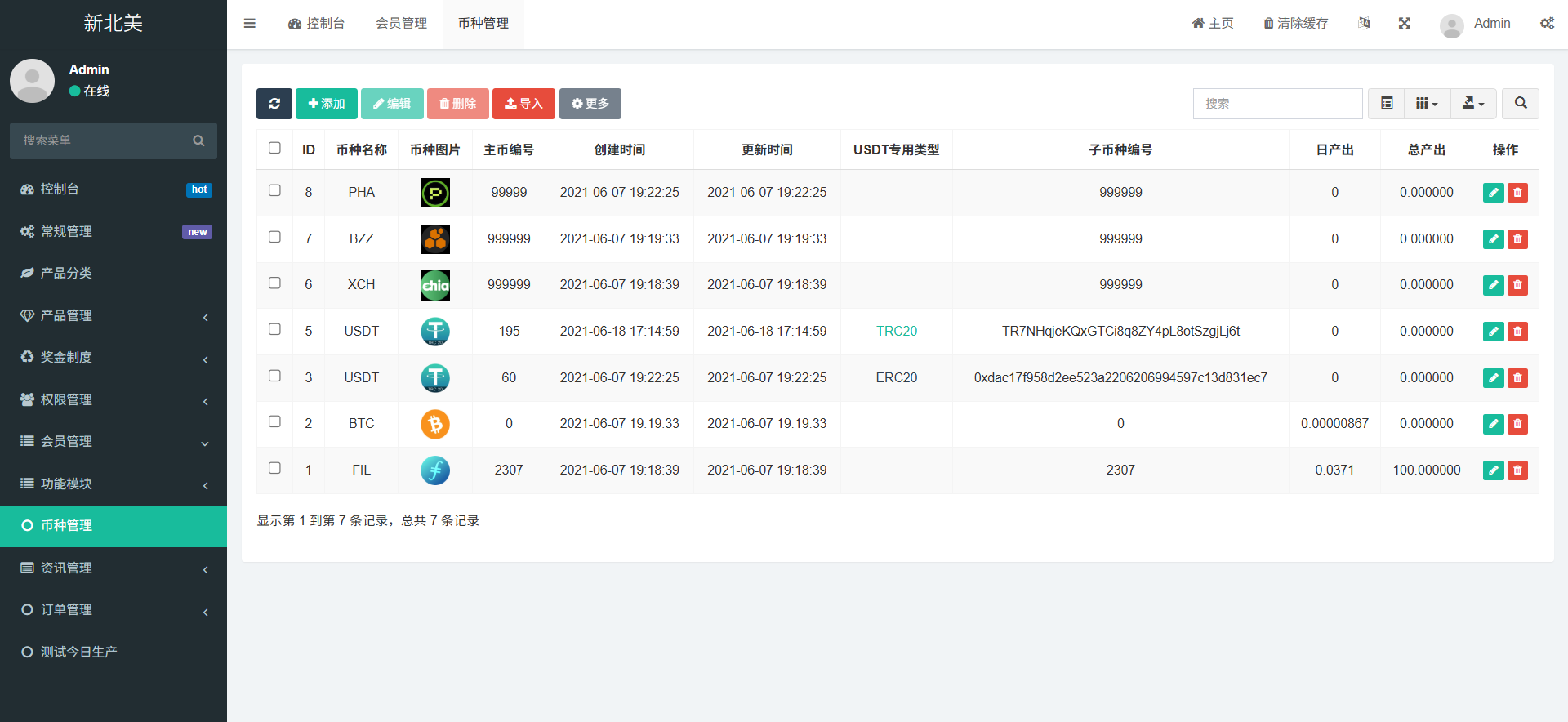Open the export data dropdown
The height and width of the screenshot is (722, 1568).
(1472, 104)
